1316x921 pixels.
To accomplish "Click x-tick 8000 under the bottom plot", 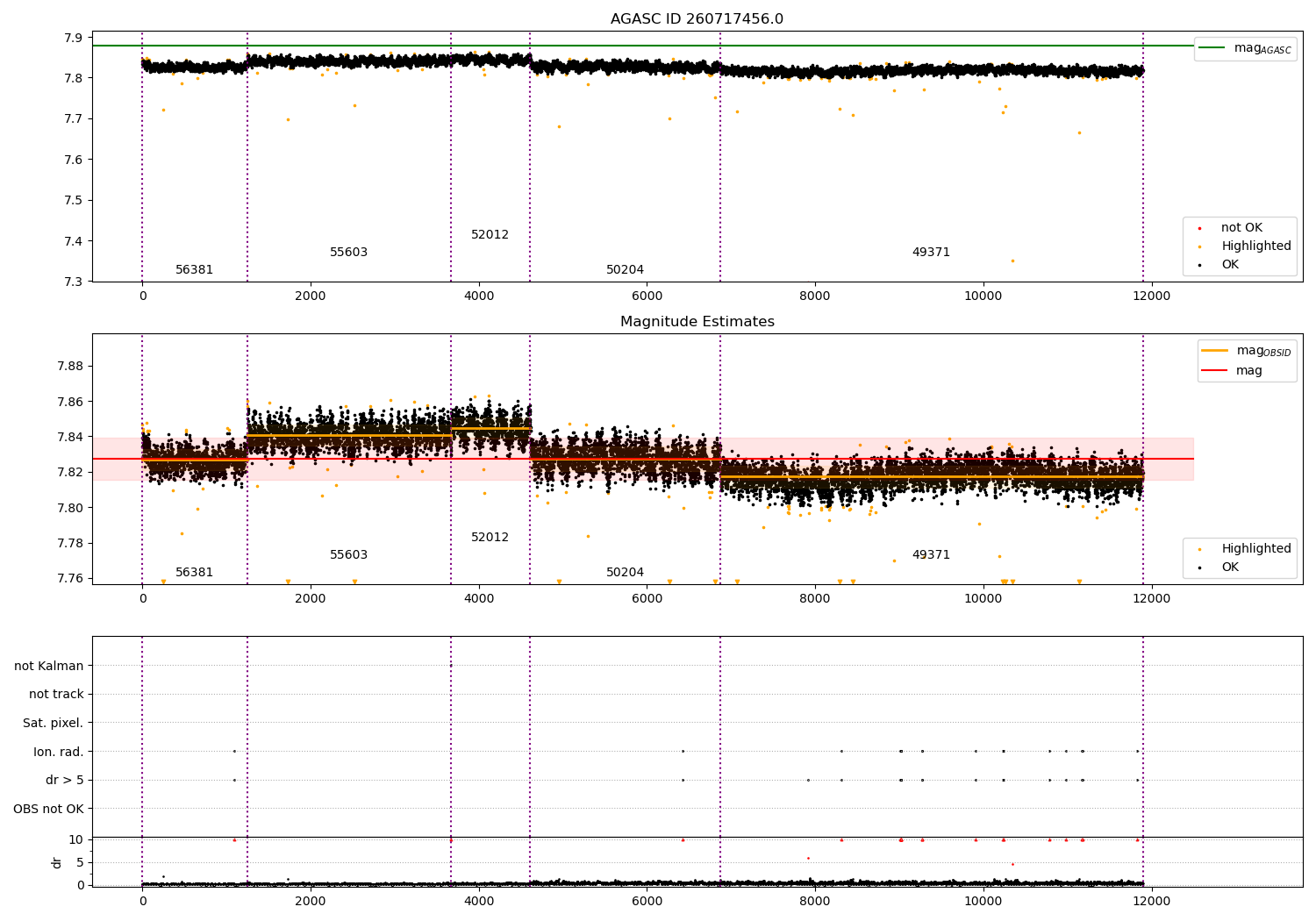I will [x=815, y=901].
